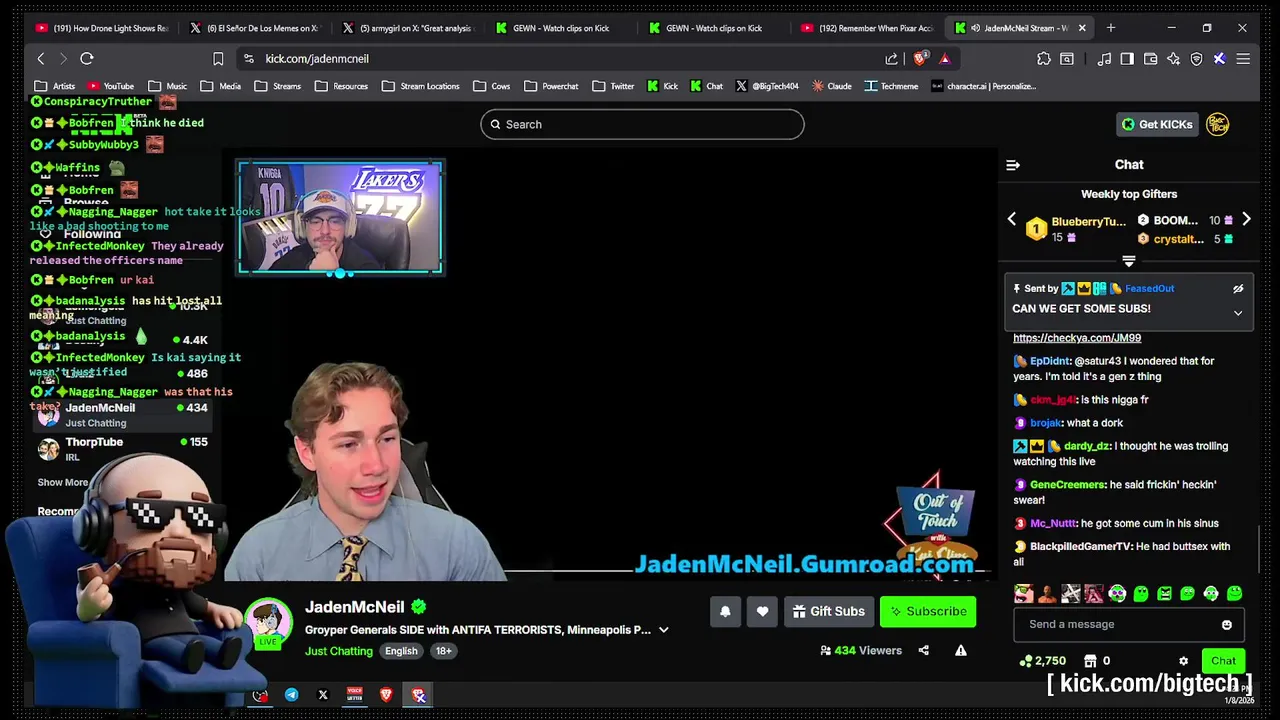Click the English language tag

(x=401, y=651)
